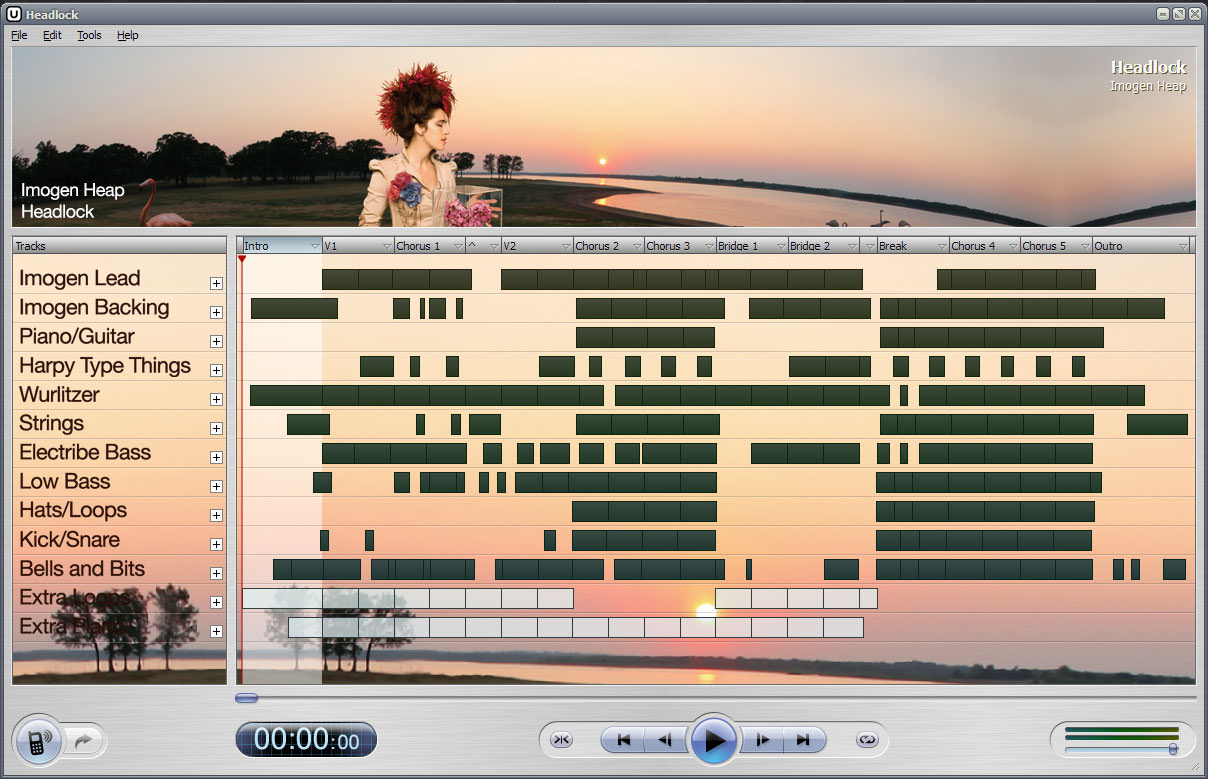1208x779 pixels.
Task: Click the inward-arrows button left of transport
Action: [561, 740]
